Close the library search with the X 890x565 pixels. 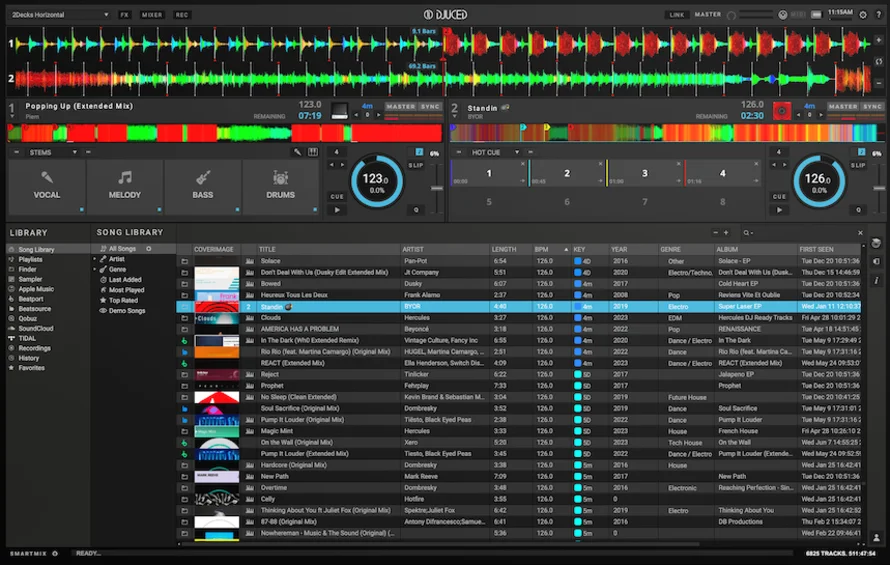[860, 233]
